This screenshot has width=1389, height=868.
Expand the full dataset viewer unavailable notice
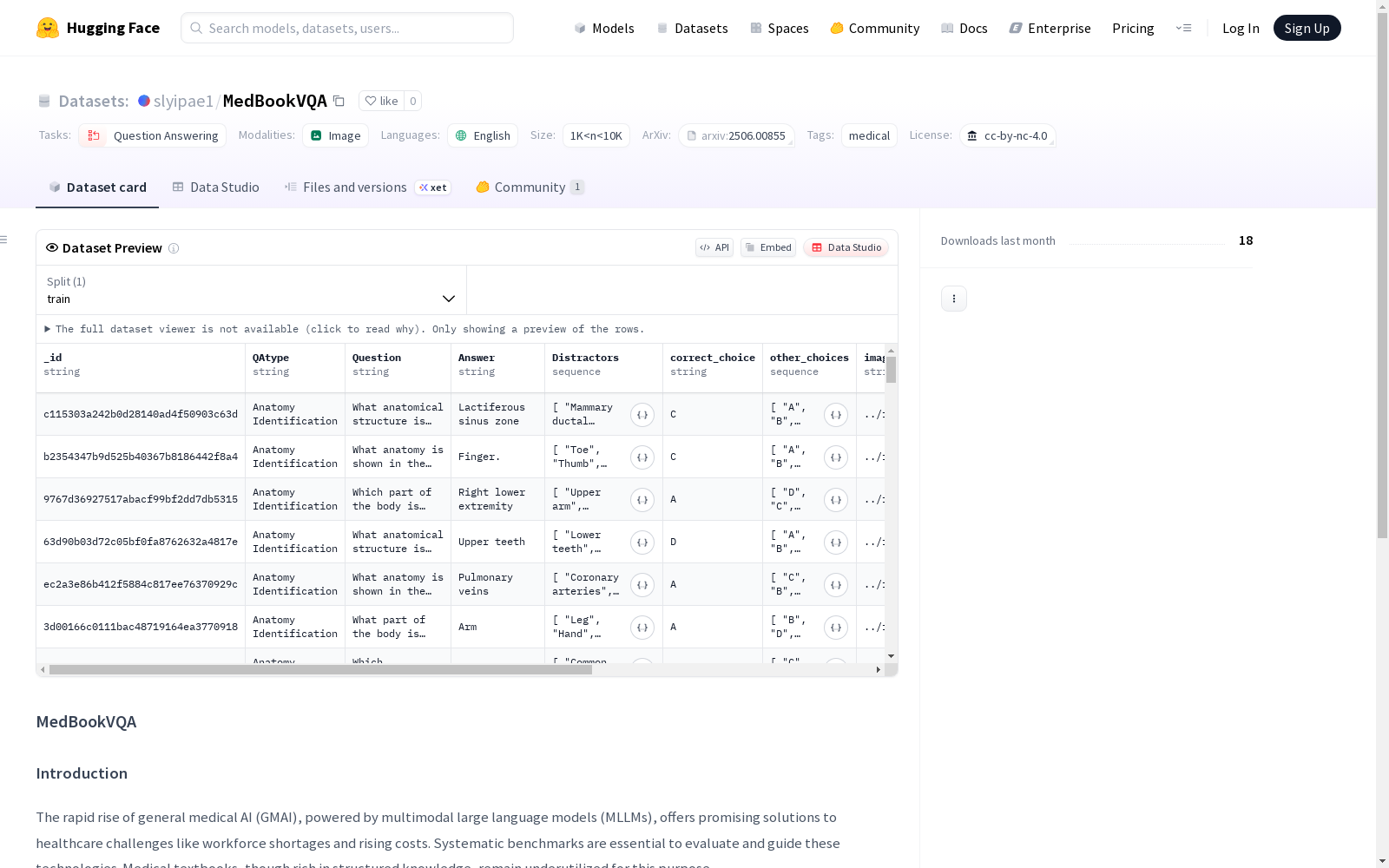tap(345, 329)
